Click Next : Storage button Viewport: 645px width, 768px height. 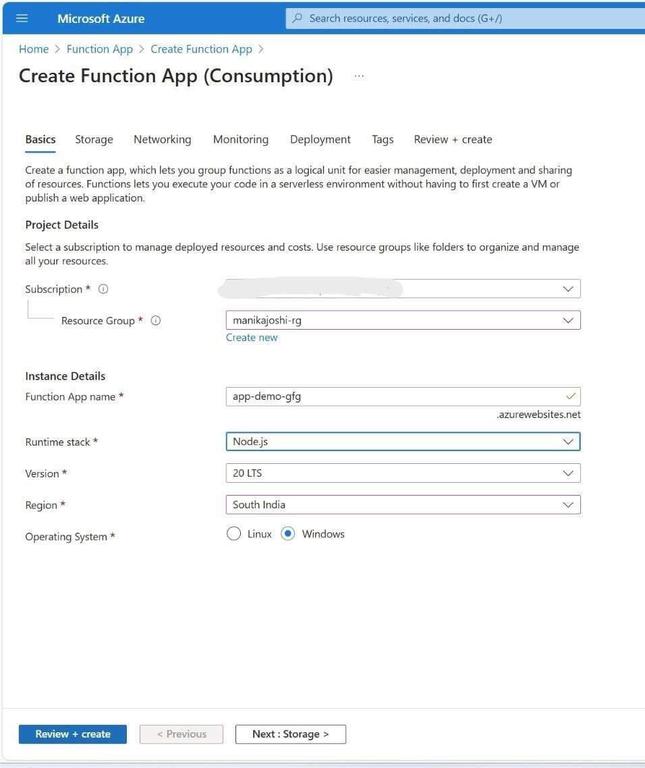tap(290, 734)
